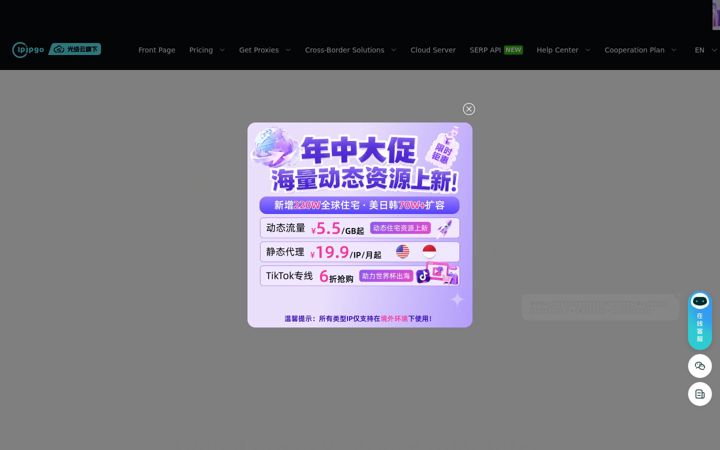Go to the Cloud Server page
The width and height of the screenshot is (720, 450).
tap(433, 50)
